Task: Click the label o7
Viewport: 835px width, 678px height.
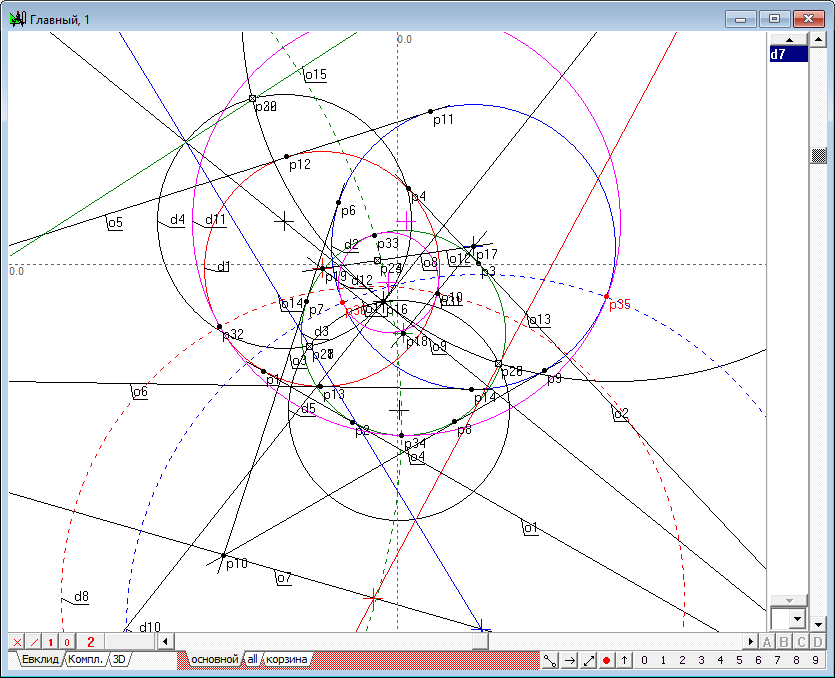Action: point(284,577)
